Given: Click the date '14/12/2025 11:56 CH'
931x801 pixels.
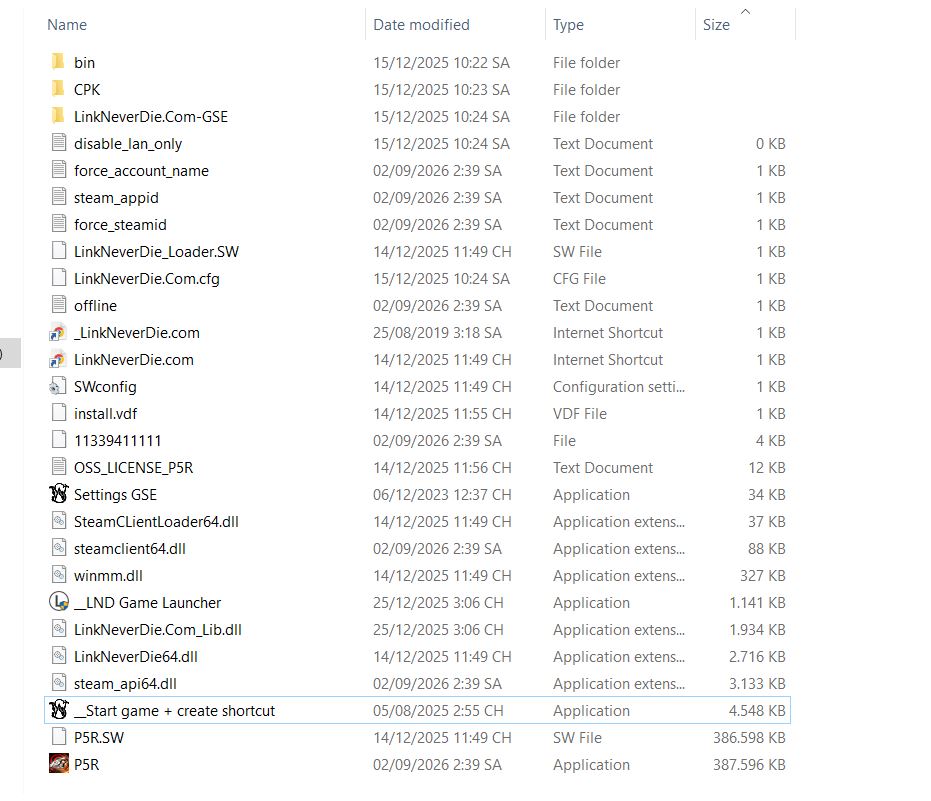Looking at the screenshot, I should (442, 468).
